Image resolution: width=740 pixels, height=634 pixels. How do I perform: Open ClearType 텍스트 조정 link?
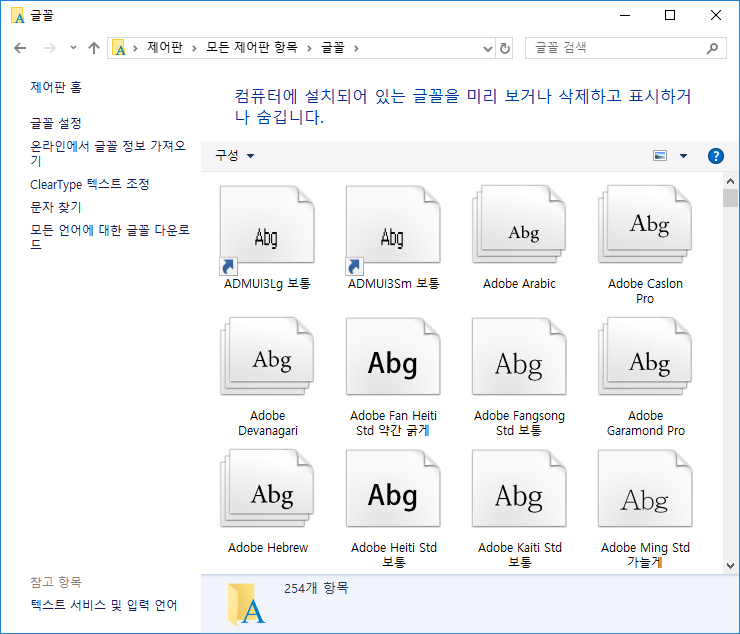[x=90, y=184]
